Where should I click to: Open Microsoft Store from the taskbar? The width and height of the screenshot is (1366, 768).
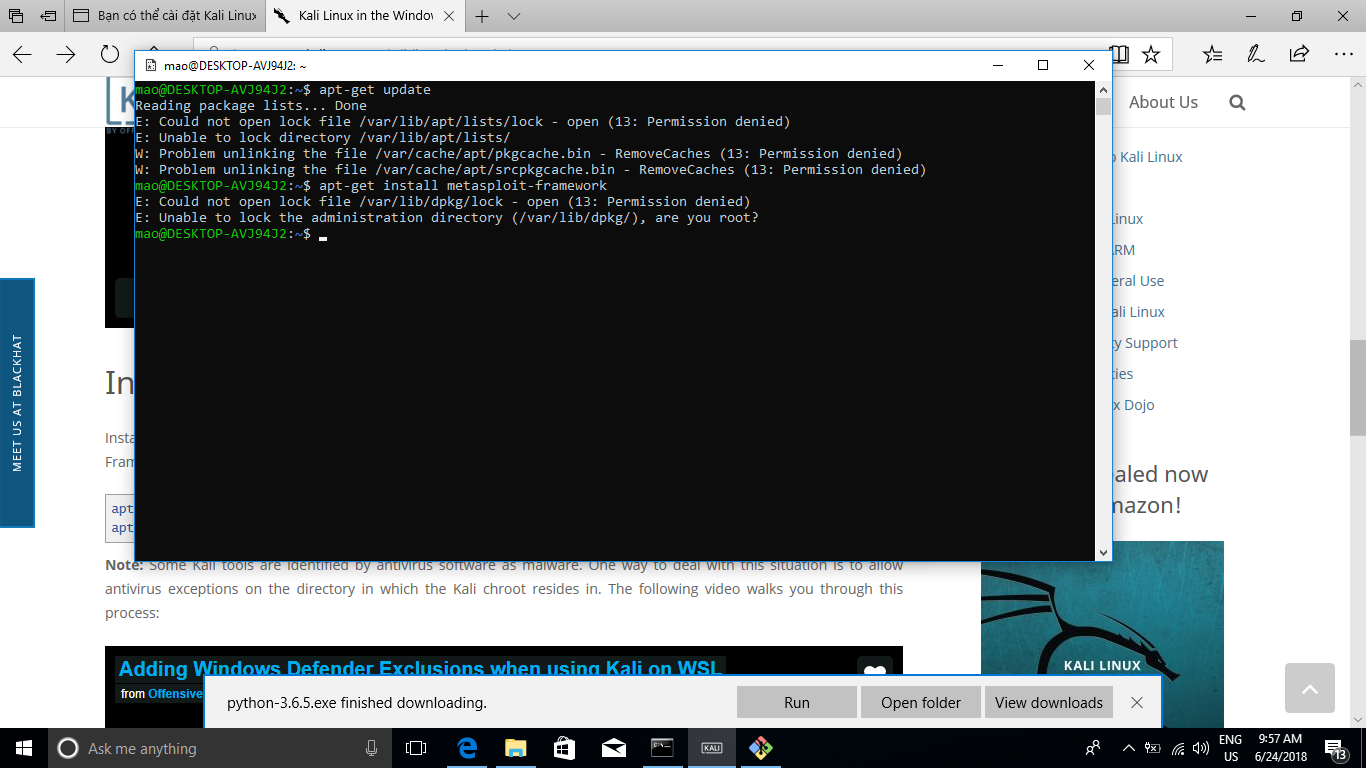point(564,748)
